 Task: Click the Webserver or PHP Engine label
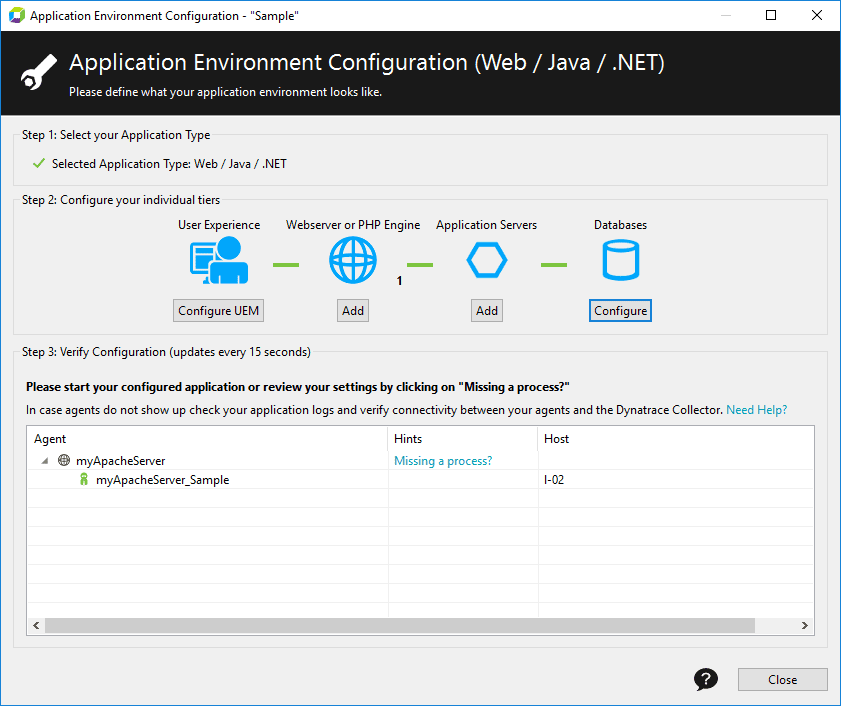coord(353,225)
